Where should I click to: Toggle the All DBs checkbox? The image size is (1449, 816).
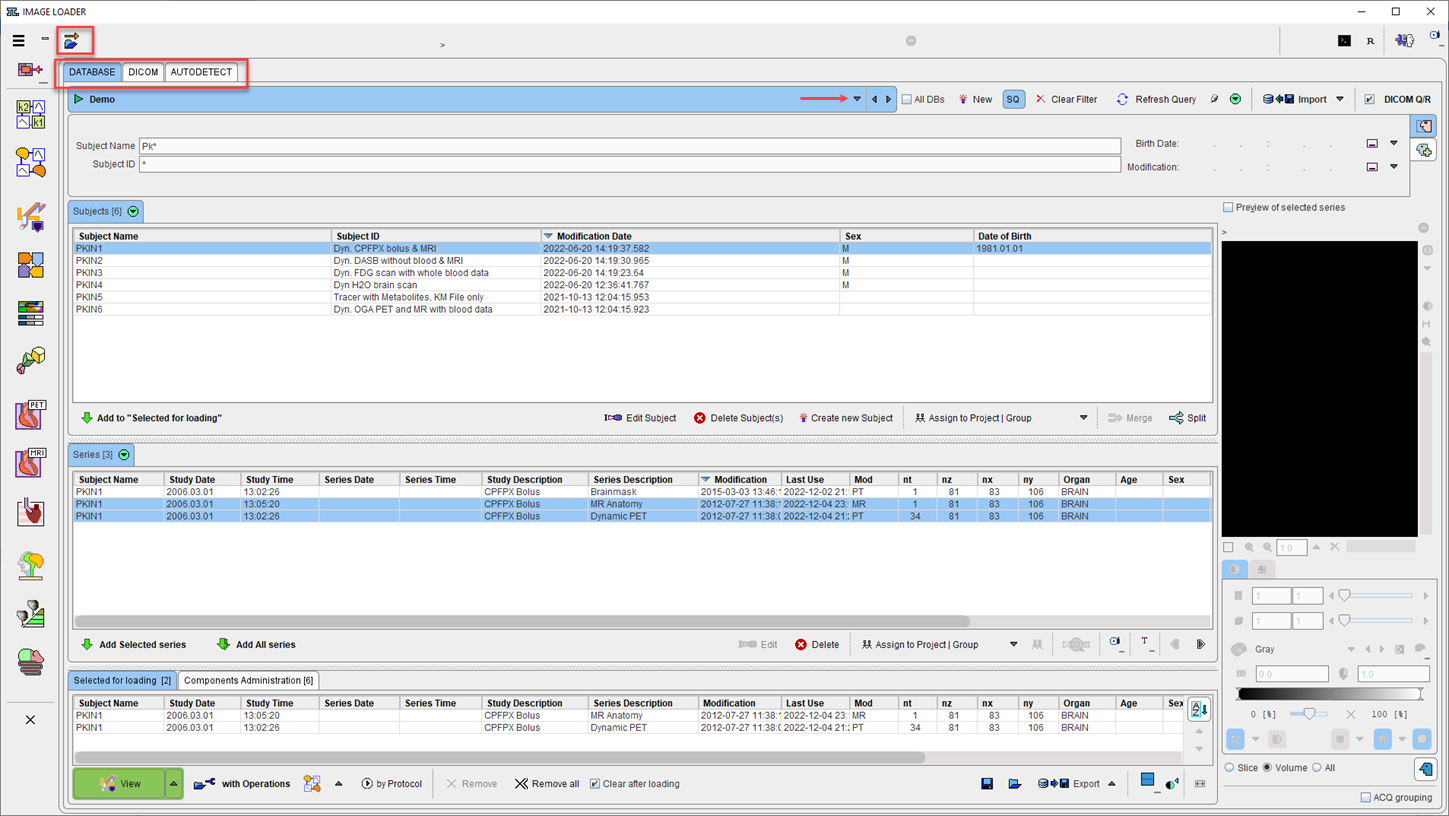pyautogui.click(x=907, y=99)
